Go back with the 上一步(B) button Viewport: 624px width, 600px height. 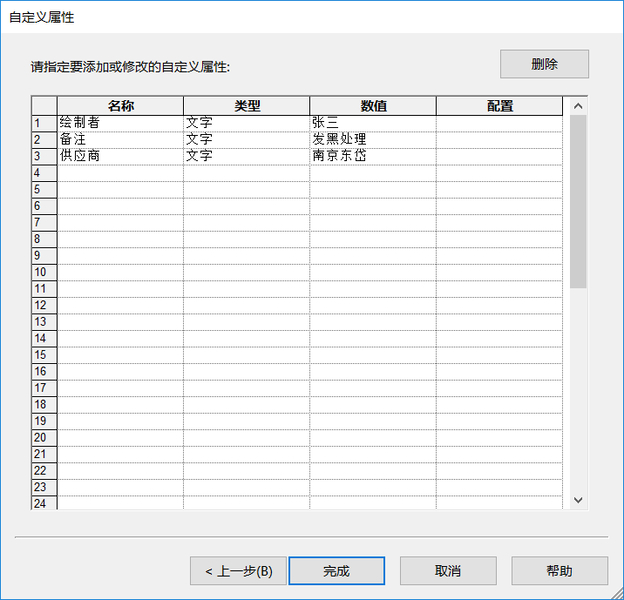click(238, 571)
